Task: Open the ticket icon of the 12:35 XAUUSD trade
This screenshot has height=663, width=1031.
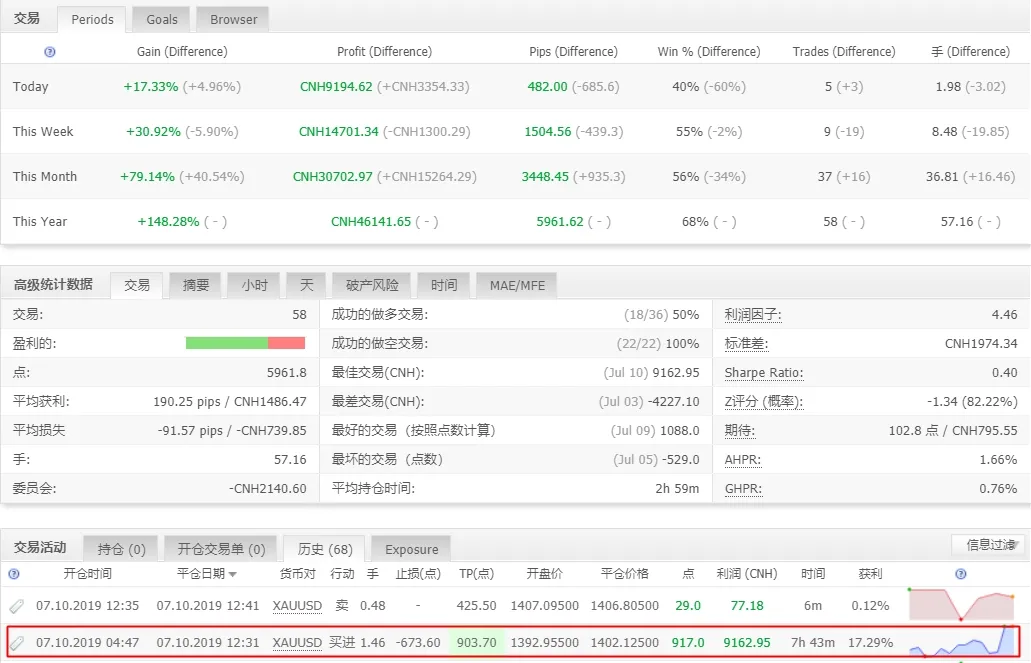Action: coord(16,606)
